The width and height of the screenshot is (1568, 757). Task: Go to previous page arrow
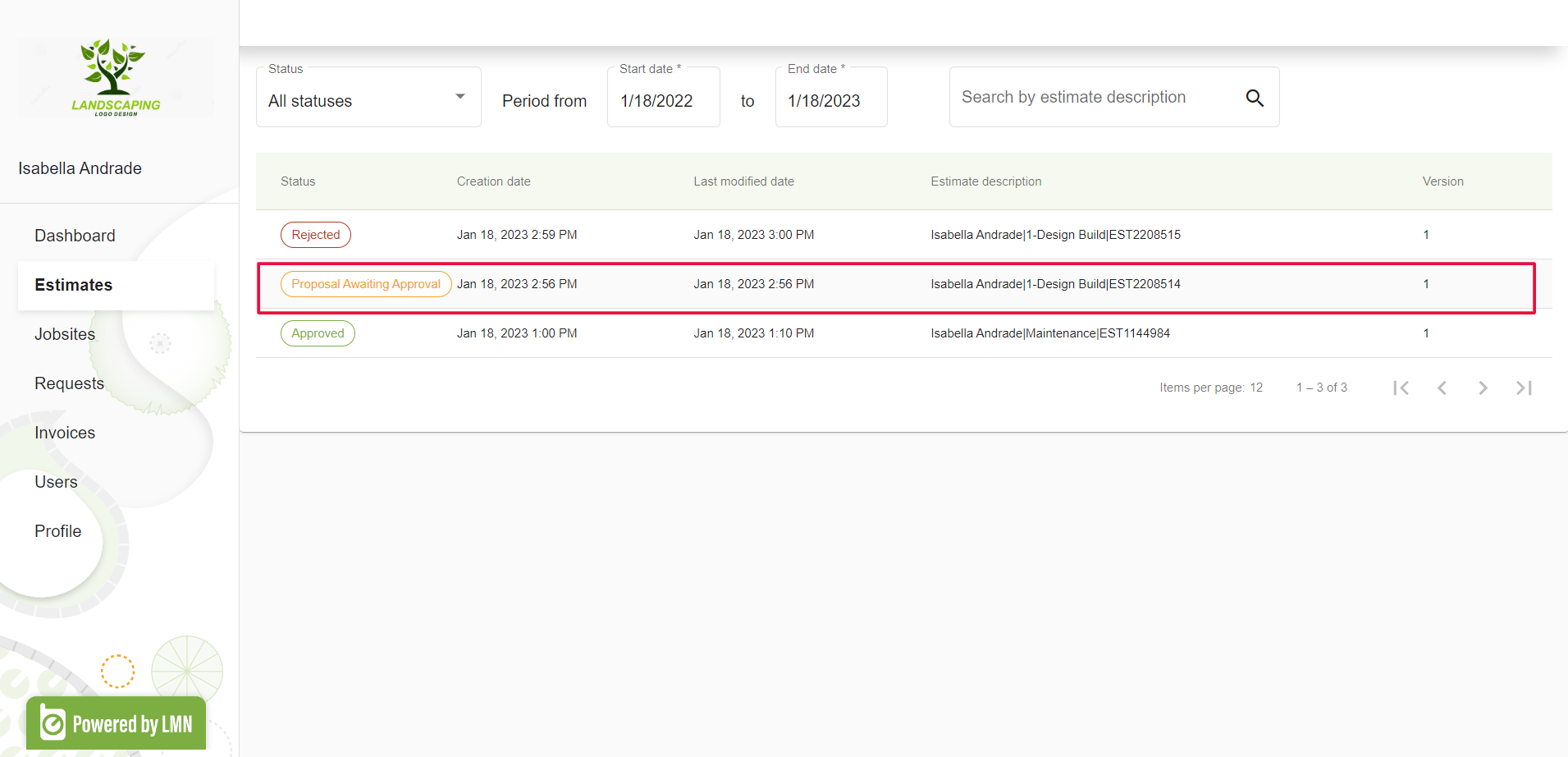[x=1442, y=388]
